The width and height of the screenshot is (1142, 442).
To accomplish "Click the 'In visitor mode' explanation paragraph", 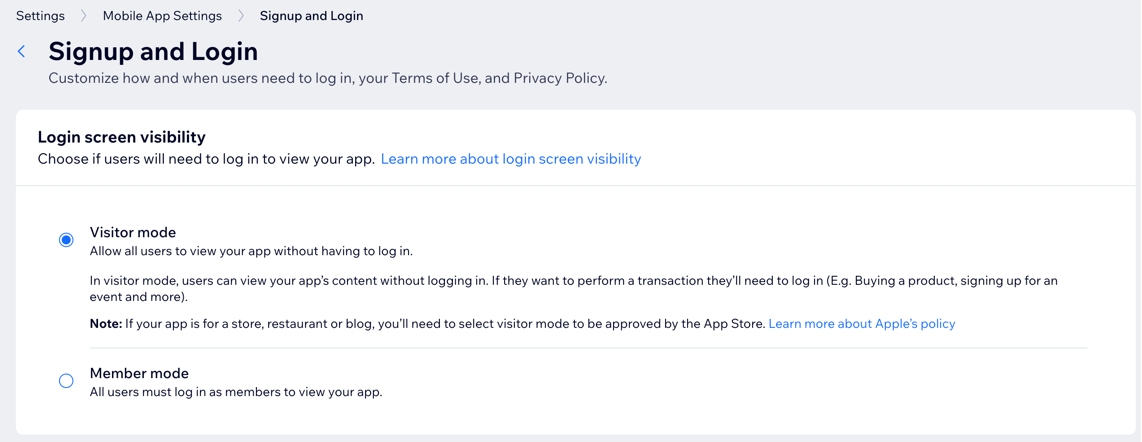I will [573, 289].
